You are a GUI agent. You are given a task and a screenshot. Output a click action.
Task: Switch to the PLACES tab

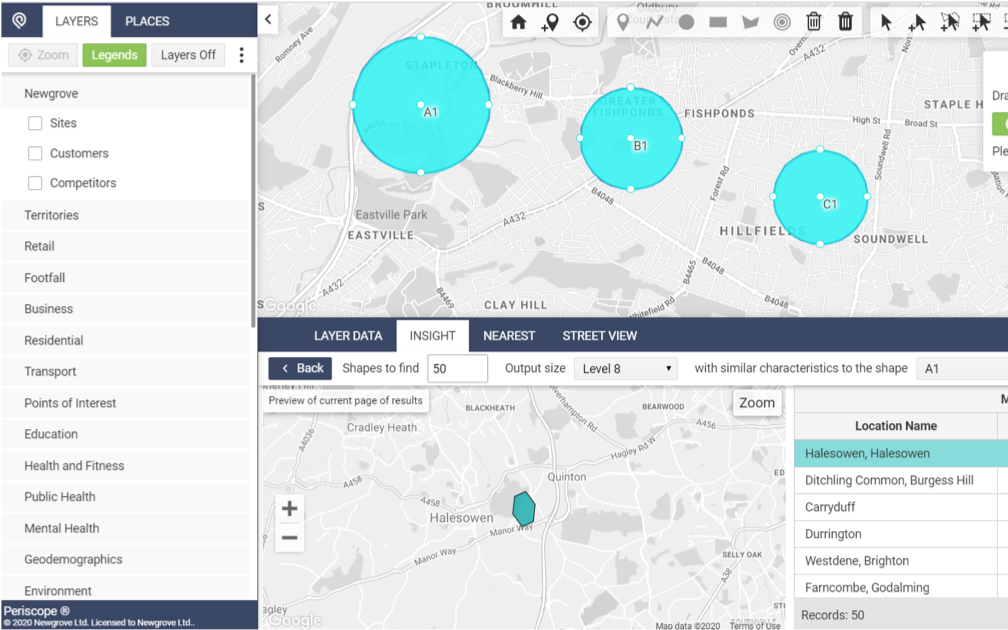click(x=147, y=21)
